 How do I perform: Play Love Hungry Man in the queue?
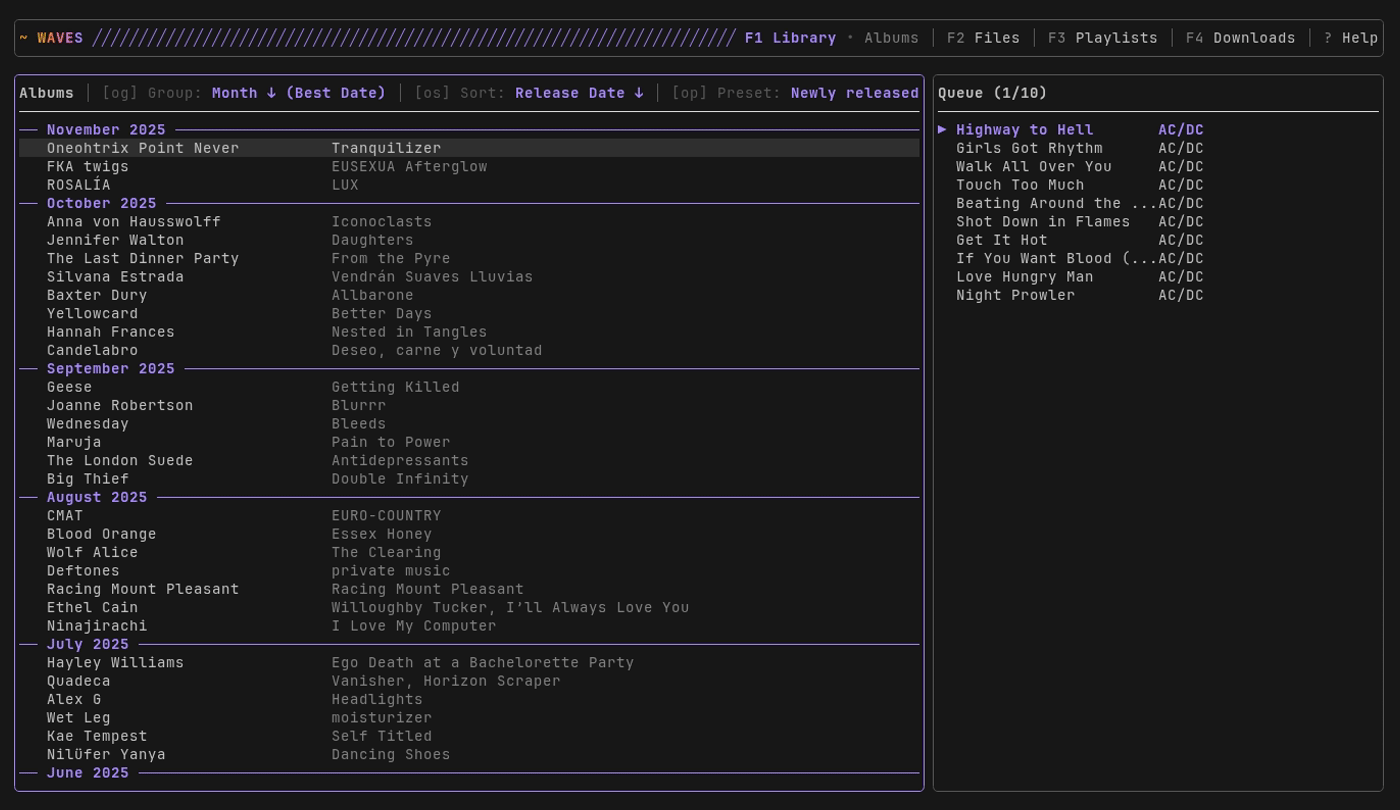pyautogui.click(x=1158, y=277)
